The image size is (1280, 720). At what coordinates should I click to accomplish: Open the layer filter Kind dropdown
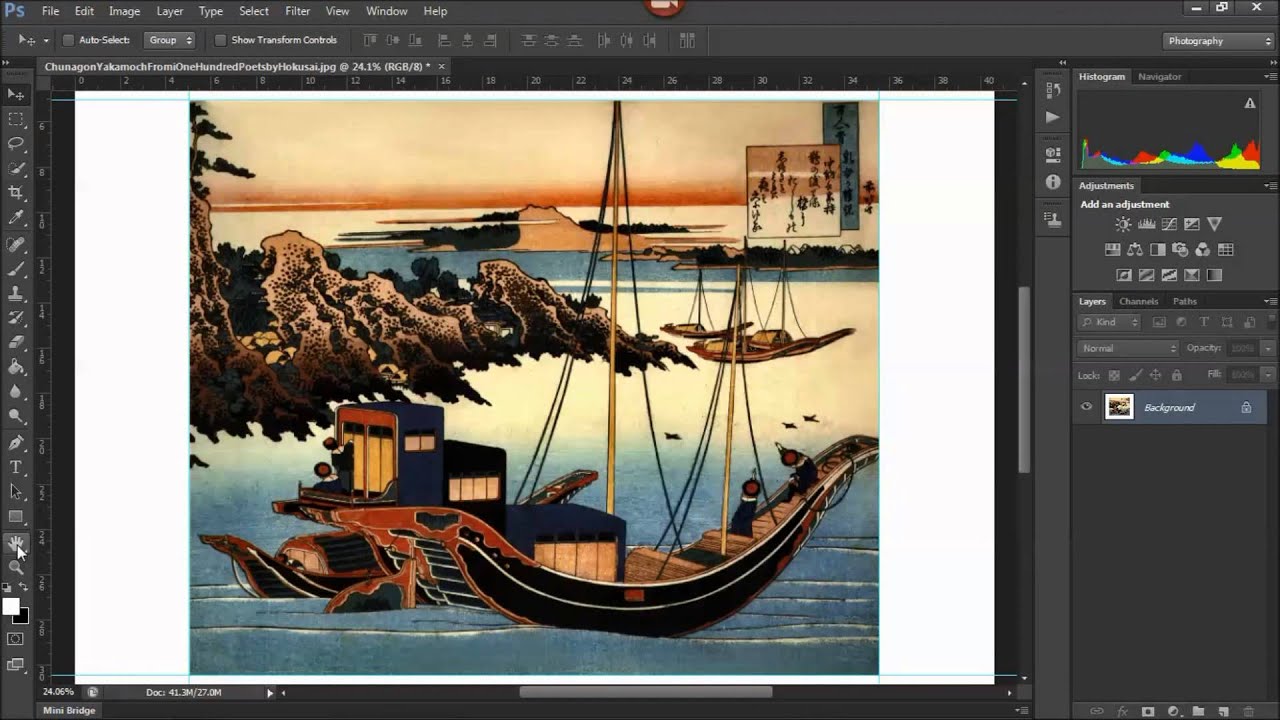pyautogui.click(x=1109, y=322)
